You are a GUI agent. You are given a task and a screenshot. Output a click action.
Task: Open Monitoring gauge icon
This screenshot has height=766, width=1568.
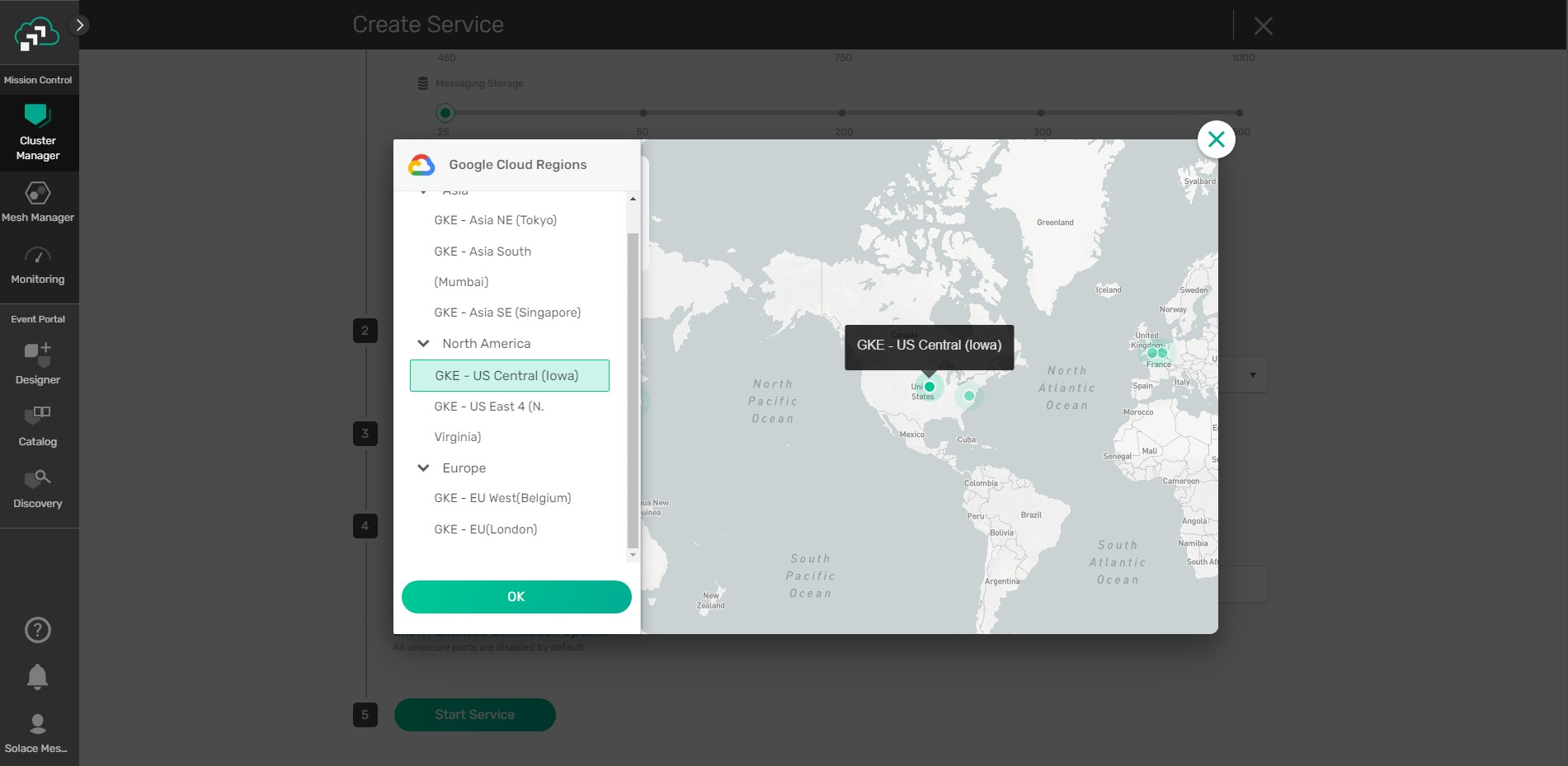tap(38, 256)
